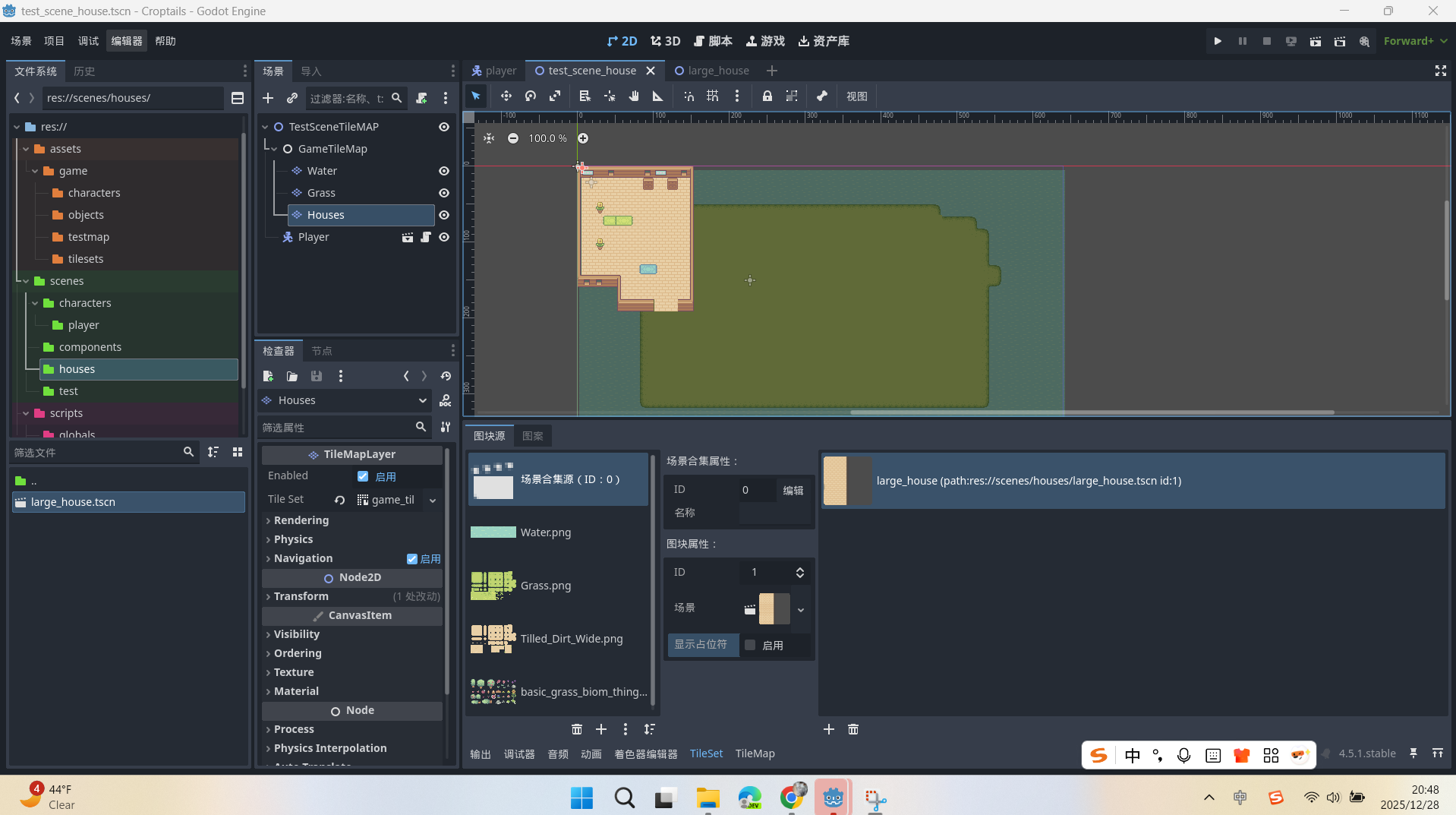Click the lock selected node icon
The width and height of the screenshot is (1456, 815).
(x=767, y=96)
